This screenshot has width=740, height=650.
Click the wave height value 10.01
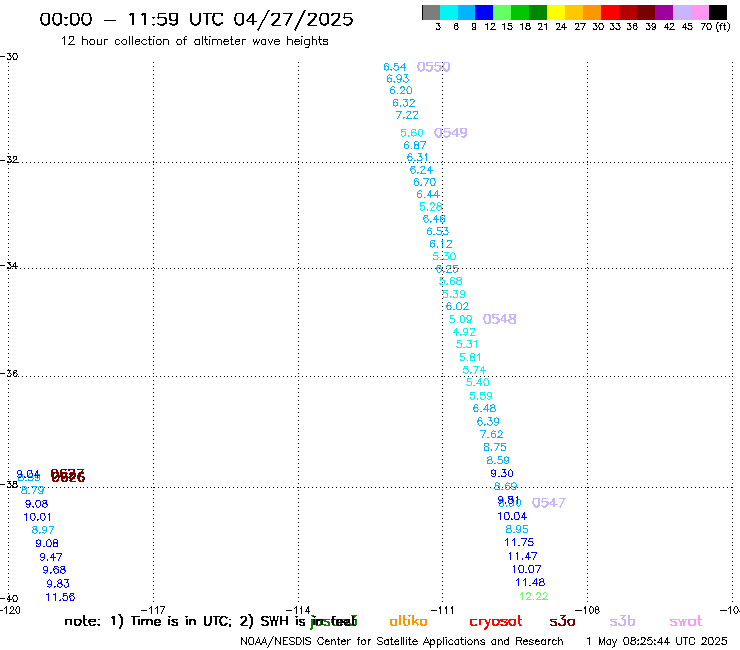37,517
